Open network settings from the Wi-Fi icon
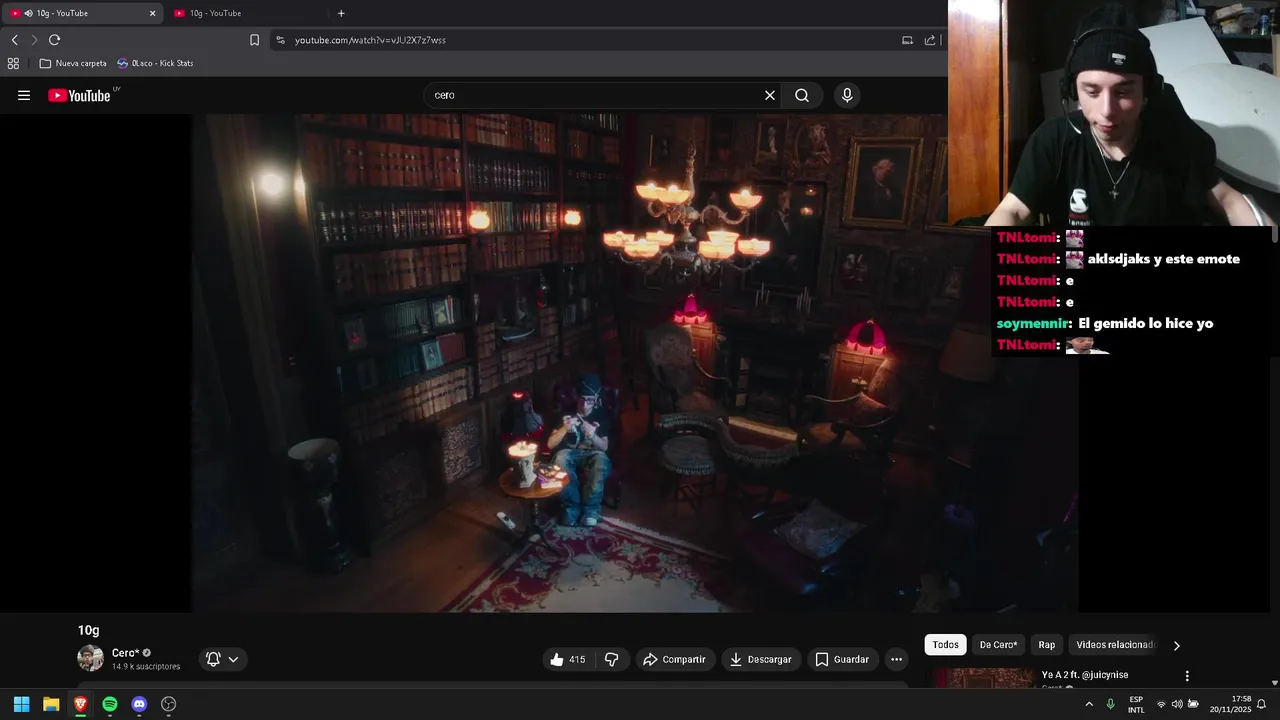Viewport: 1280px width, 720px height. click(1161, 704)
